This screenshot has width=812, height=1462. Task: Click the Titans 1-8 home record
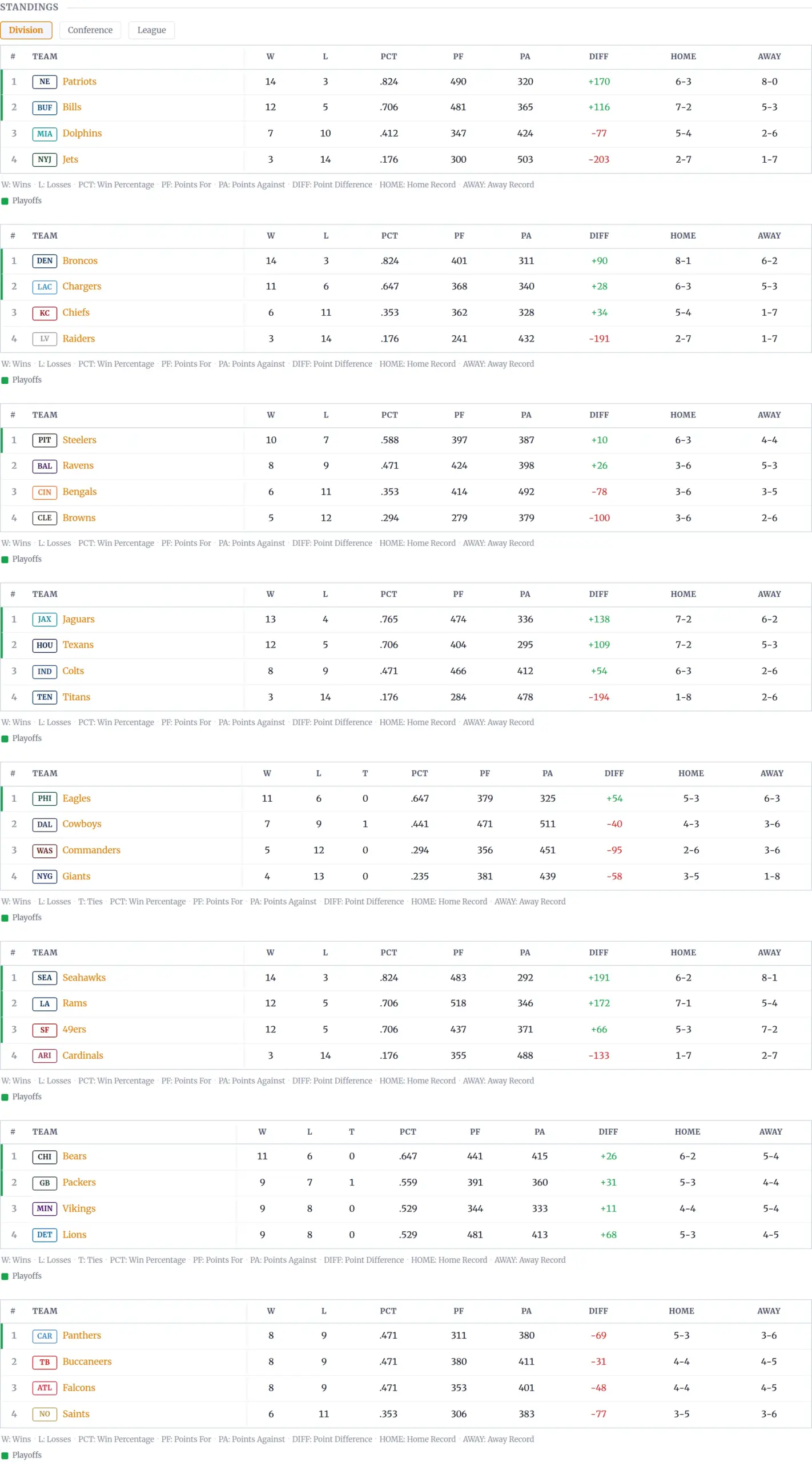(x=683, y=697)
